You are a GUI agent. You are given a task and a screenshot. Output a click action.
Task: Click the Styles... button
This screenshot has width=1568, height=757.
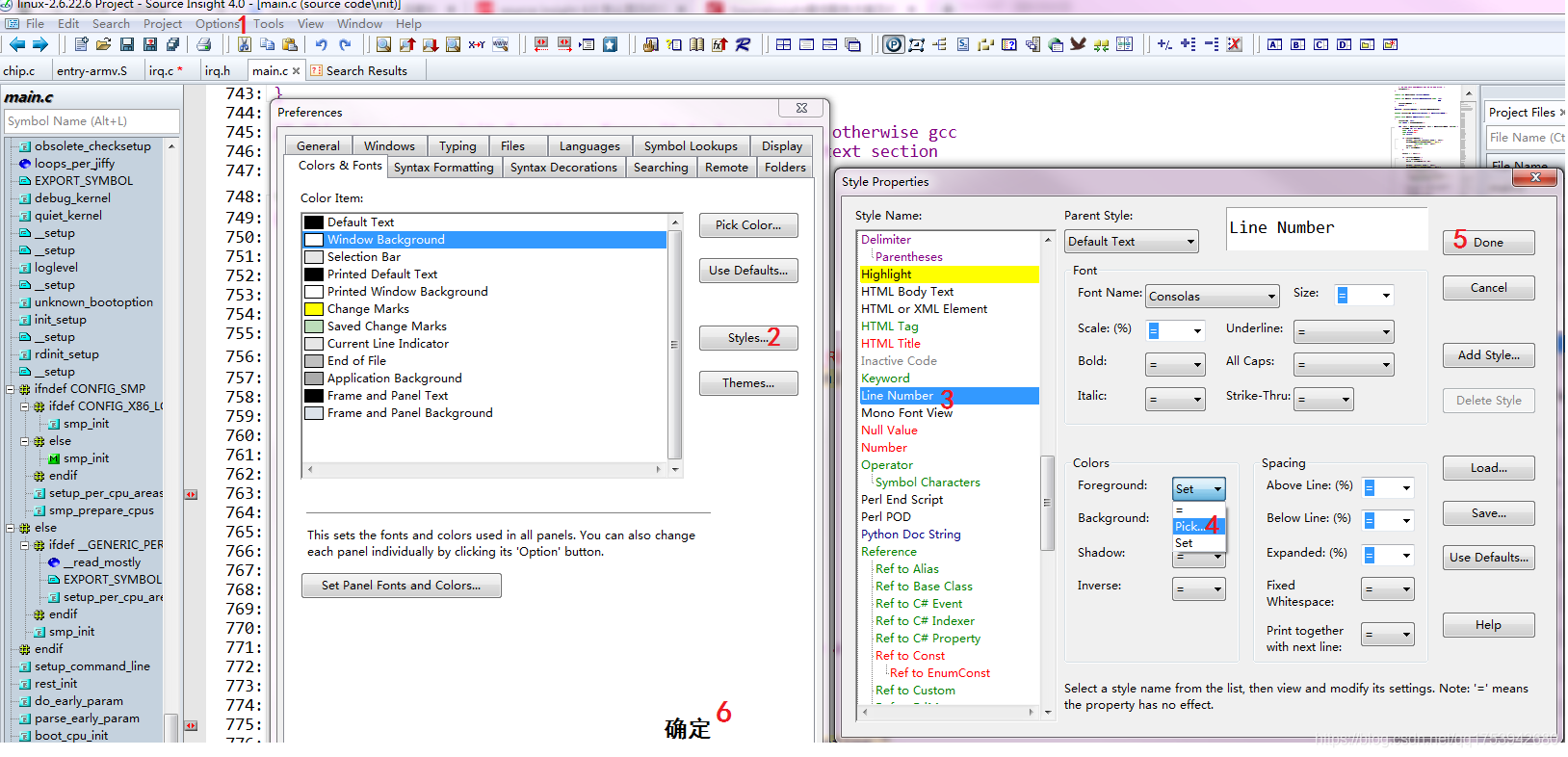pyautogui.click(x=747, y=338)
